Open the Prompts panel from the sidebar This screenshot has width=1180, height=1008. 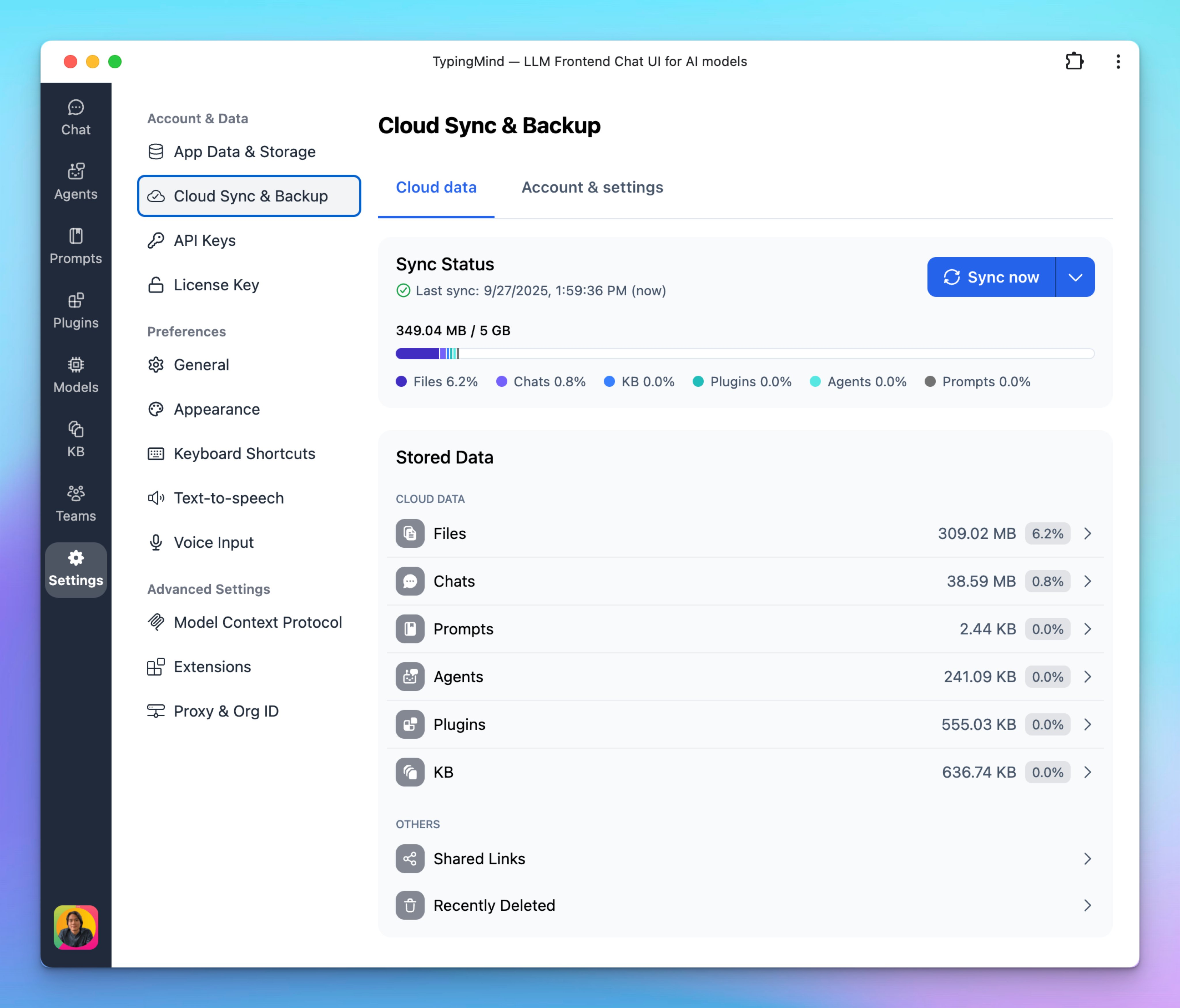(75, 246)
